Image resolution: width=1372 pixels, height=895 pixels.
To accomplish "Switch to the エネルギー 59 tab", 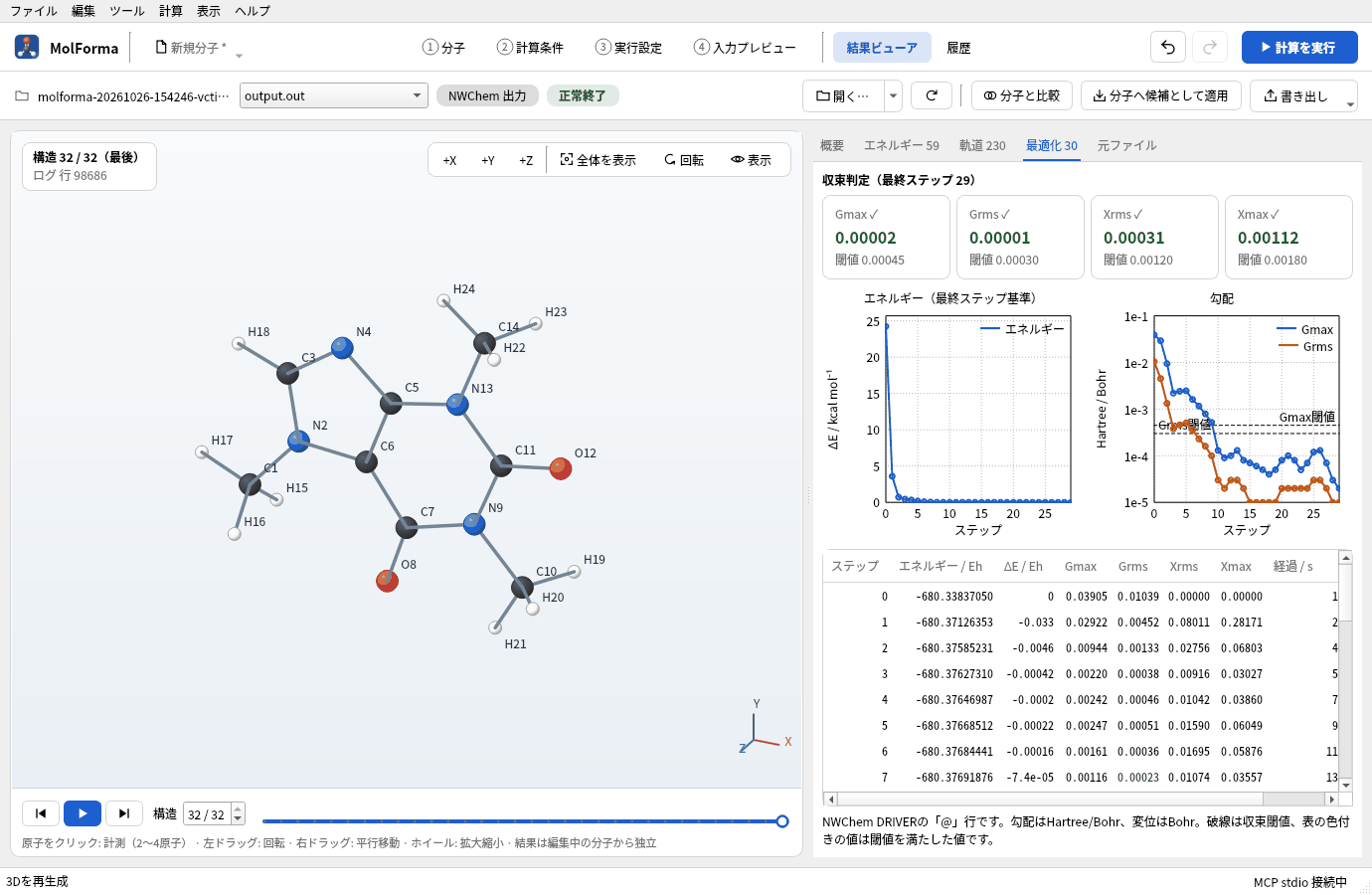I will [x=902, y=145].
